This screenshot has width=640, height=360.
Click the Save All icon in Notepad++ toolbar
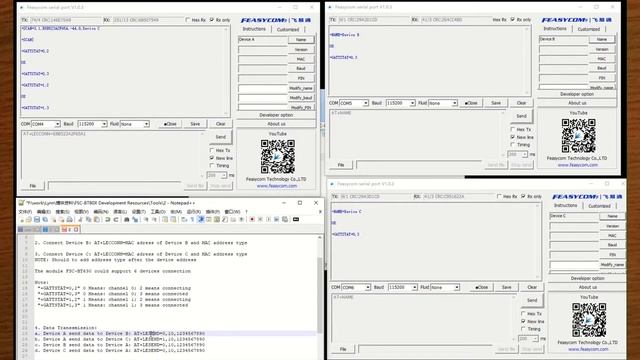pos(45,220)
